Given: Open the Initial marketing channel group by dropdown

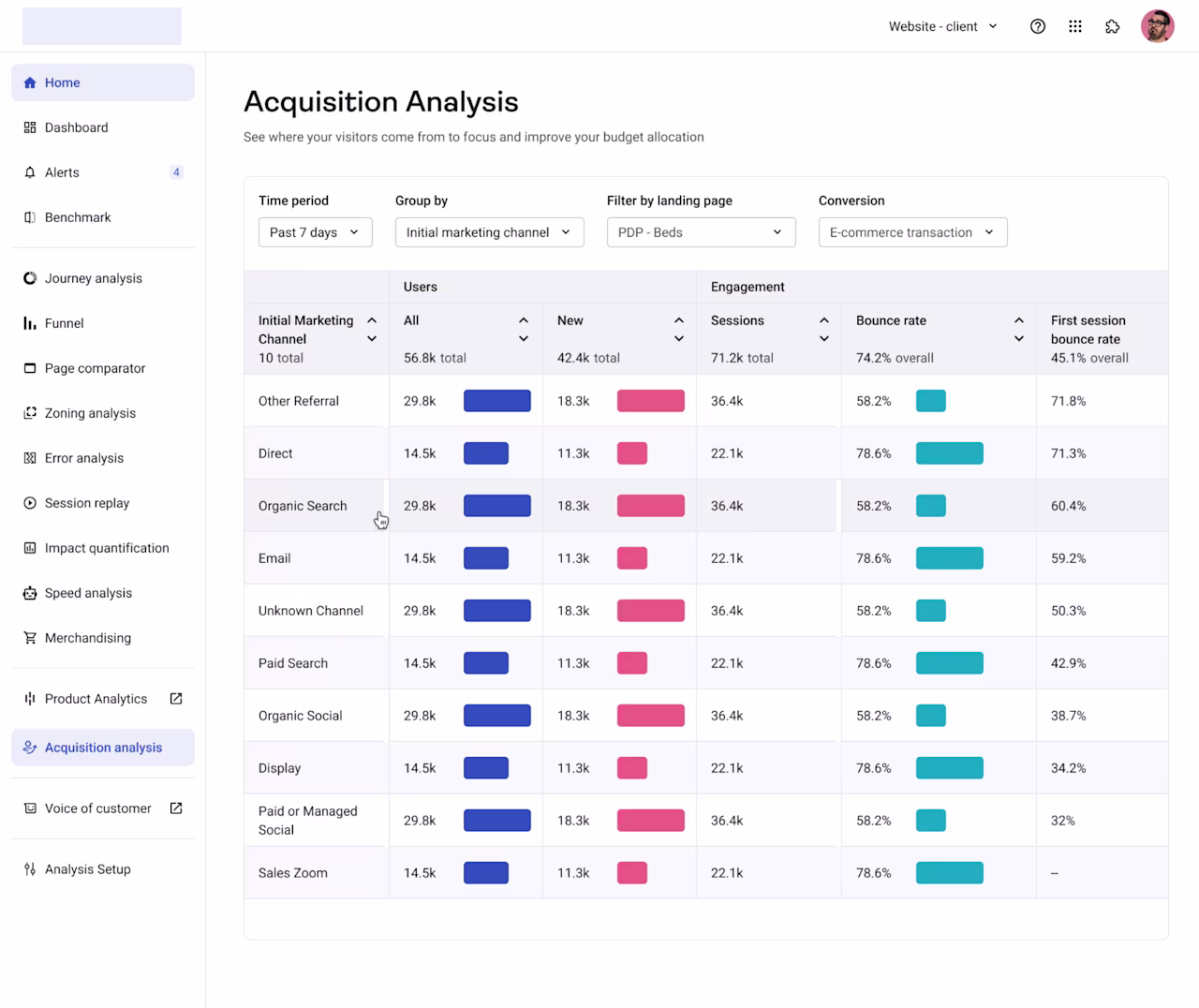Looking at the screenshot, I should click(x=490, y=232).
